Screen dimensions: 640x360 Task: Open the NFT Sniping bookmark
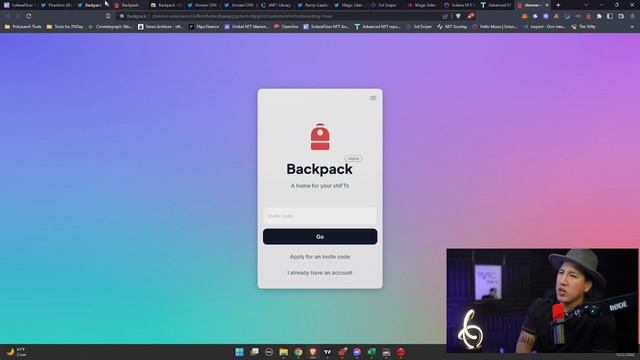(452, 27)
